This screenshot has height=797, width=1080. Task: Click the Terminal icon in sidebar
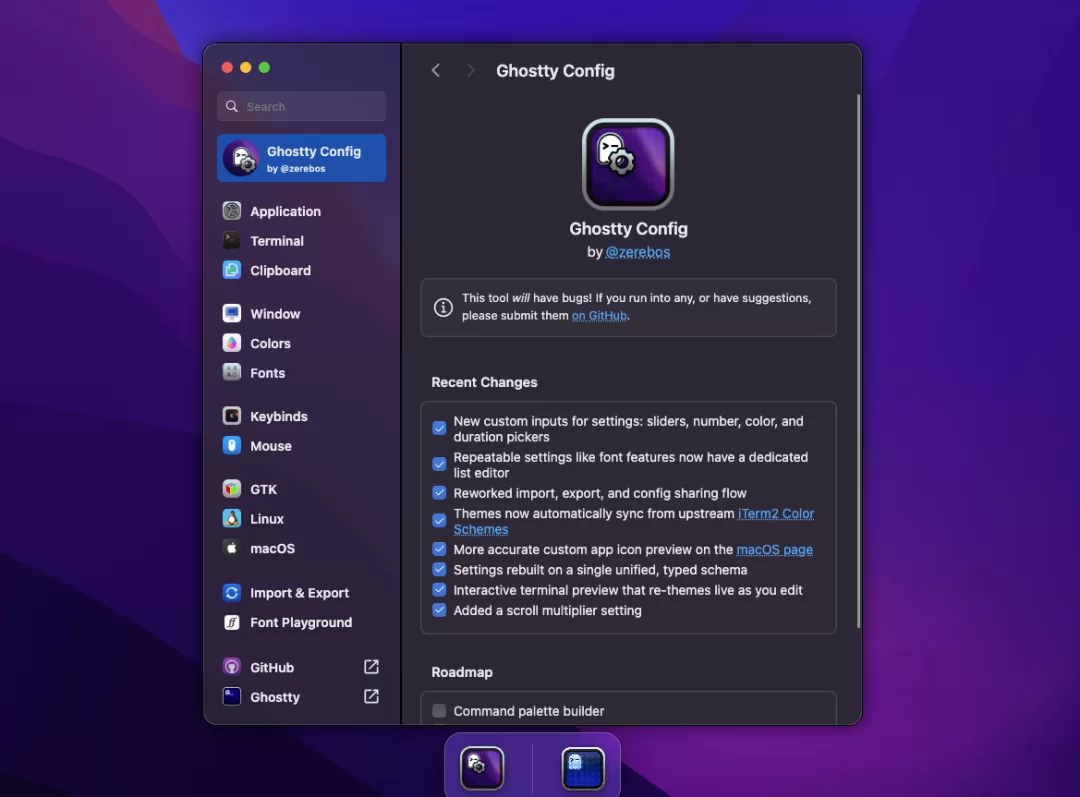click(x=232, y=240)
